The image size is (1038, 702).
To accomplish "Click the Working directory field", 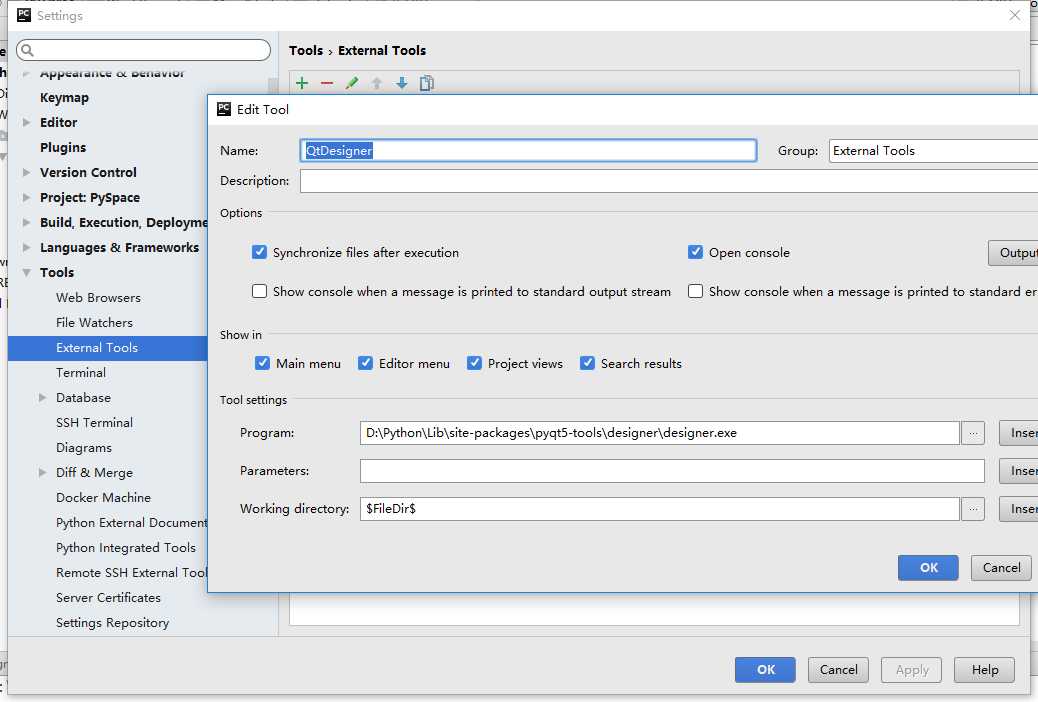I will pyautogui.click(x=660, y=509).
